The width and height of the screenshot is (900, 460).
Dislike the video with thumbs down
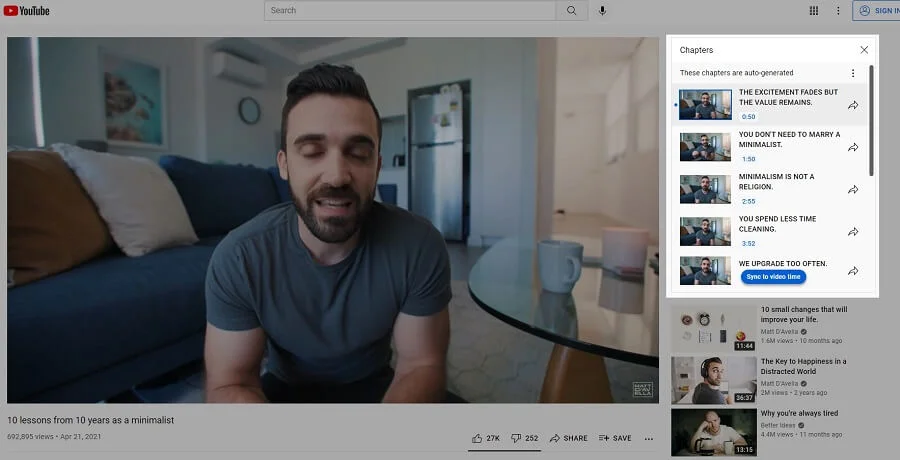[x=524, y=438]
